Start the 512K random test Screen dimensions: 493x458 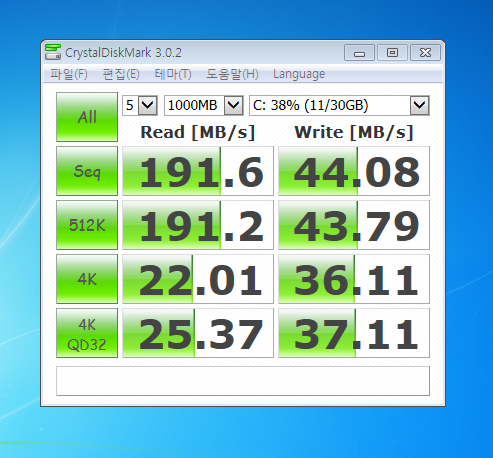pyautogui.click(x=87, y=225)
